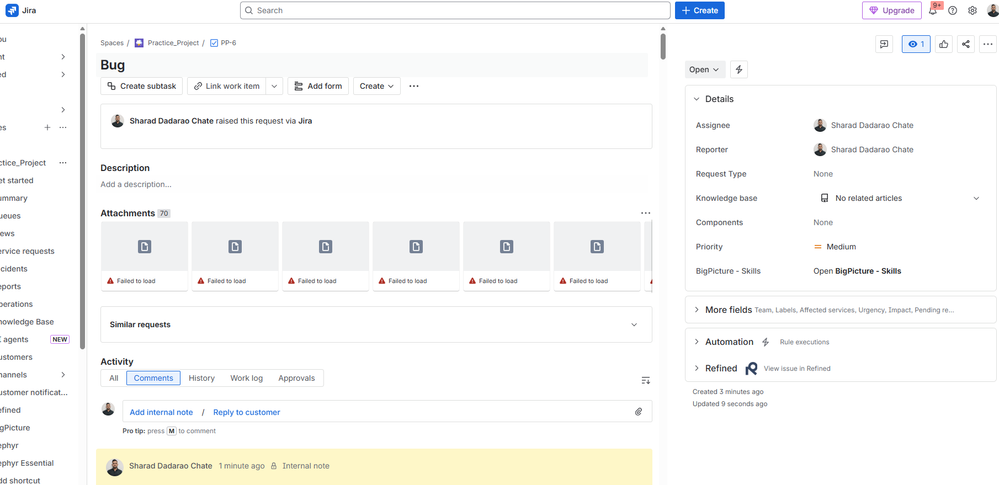Expand the Refined section
The width and height of the screenshot is (999, 485).
tap(696, 368)
